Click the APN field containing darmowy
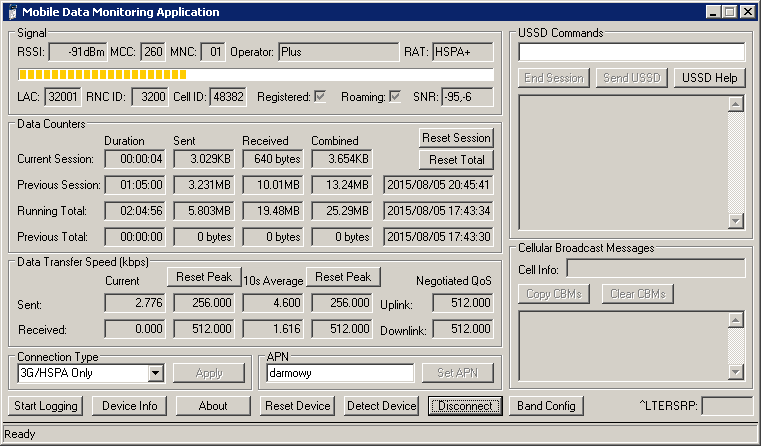Viewport: 761px width, 446px height. [x=340, y=373]
